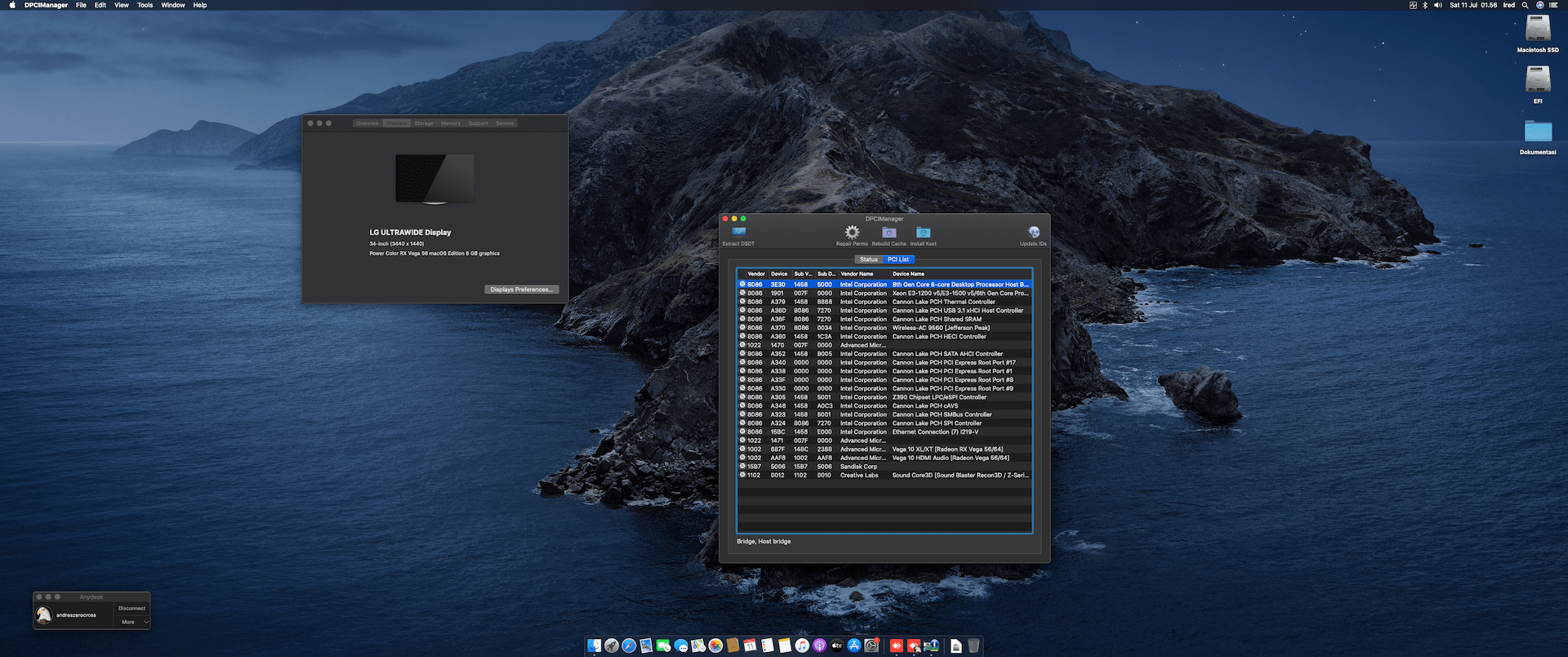Click the Update IDs globe icon
The width and height of the screenshot is (1568, 657).
click(1033, 233)
